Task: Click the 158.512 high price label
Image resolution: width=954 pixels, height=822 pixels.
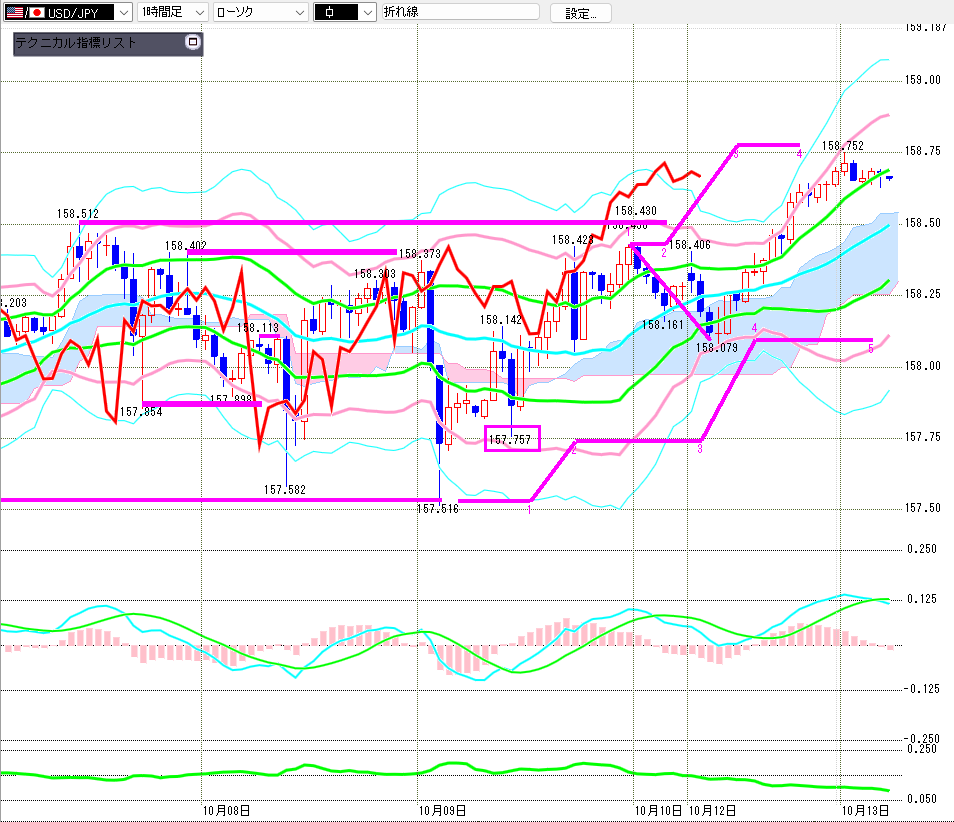Action: [x=78, y=214]
